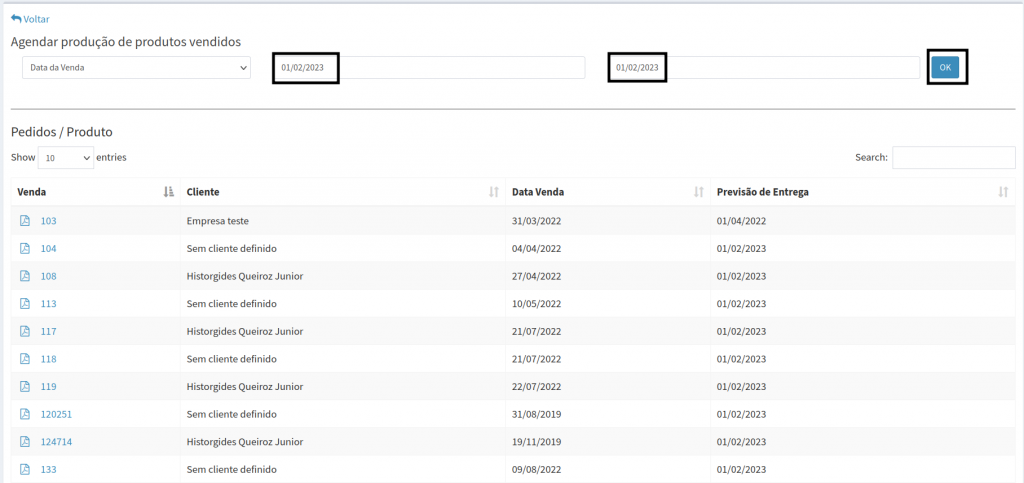Open the document icon of sale 117

click(x=25, y=331)
